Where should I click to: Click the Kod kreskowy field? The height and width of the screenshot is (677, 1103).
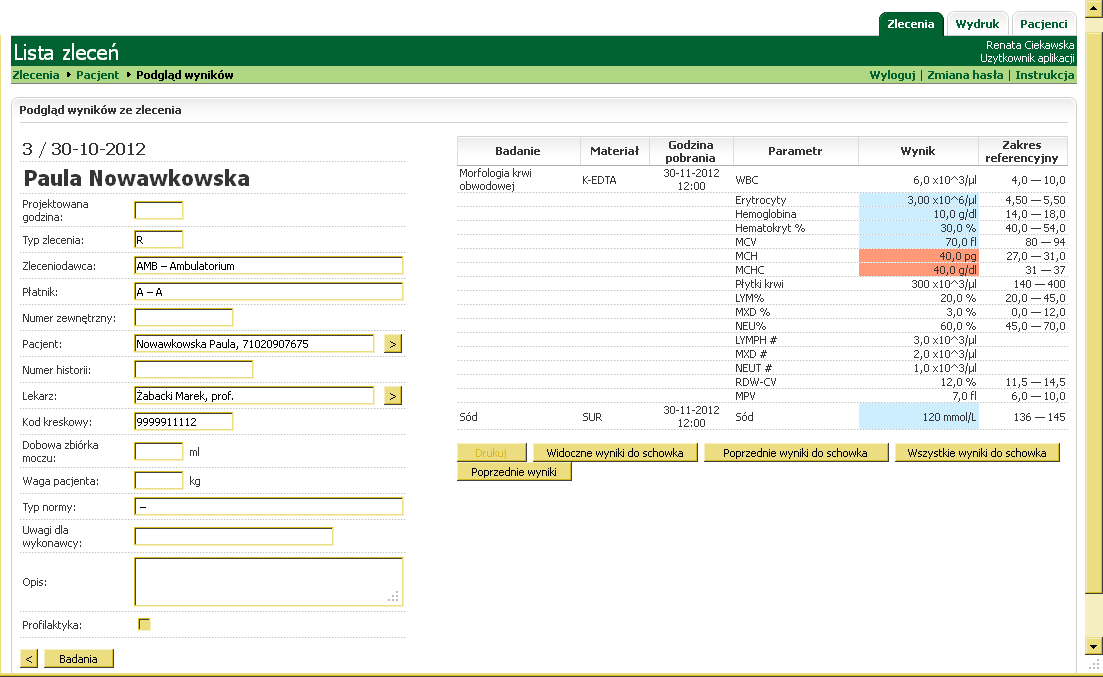tap(184, 422)
